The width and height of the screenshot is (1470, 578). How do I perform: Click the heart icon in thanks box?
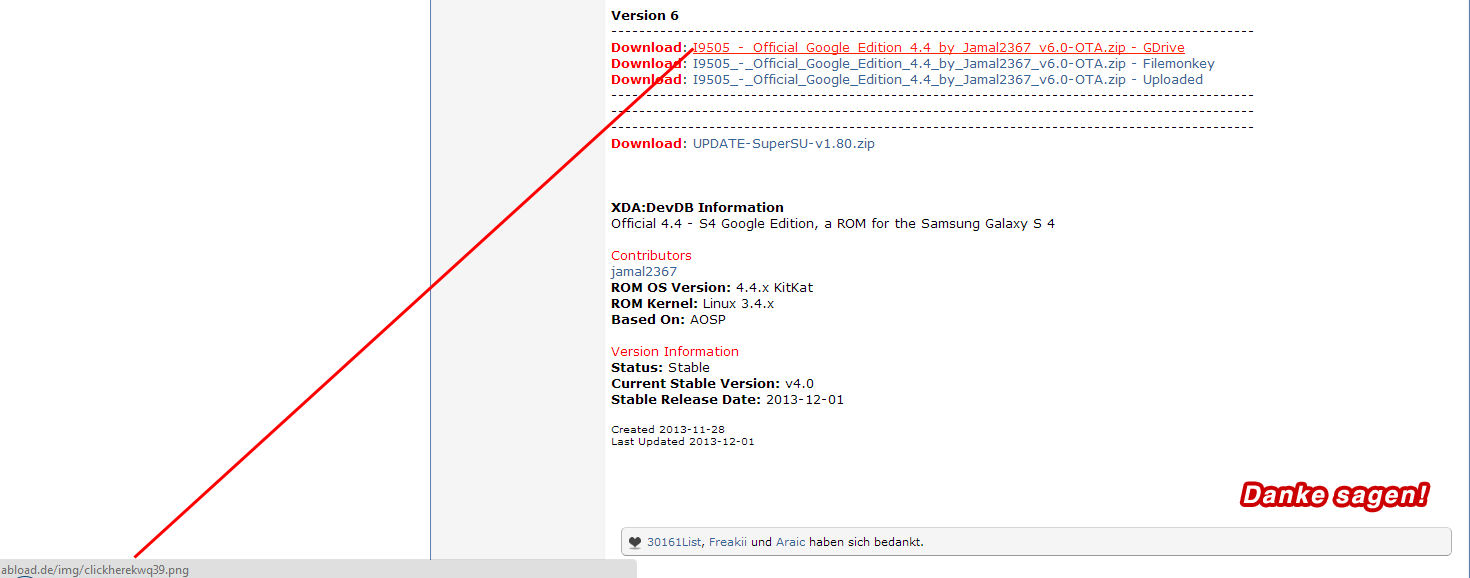pos(635,543)
